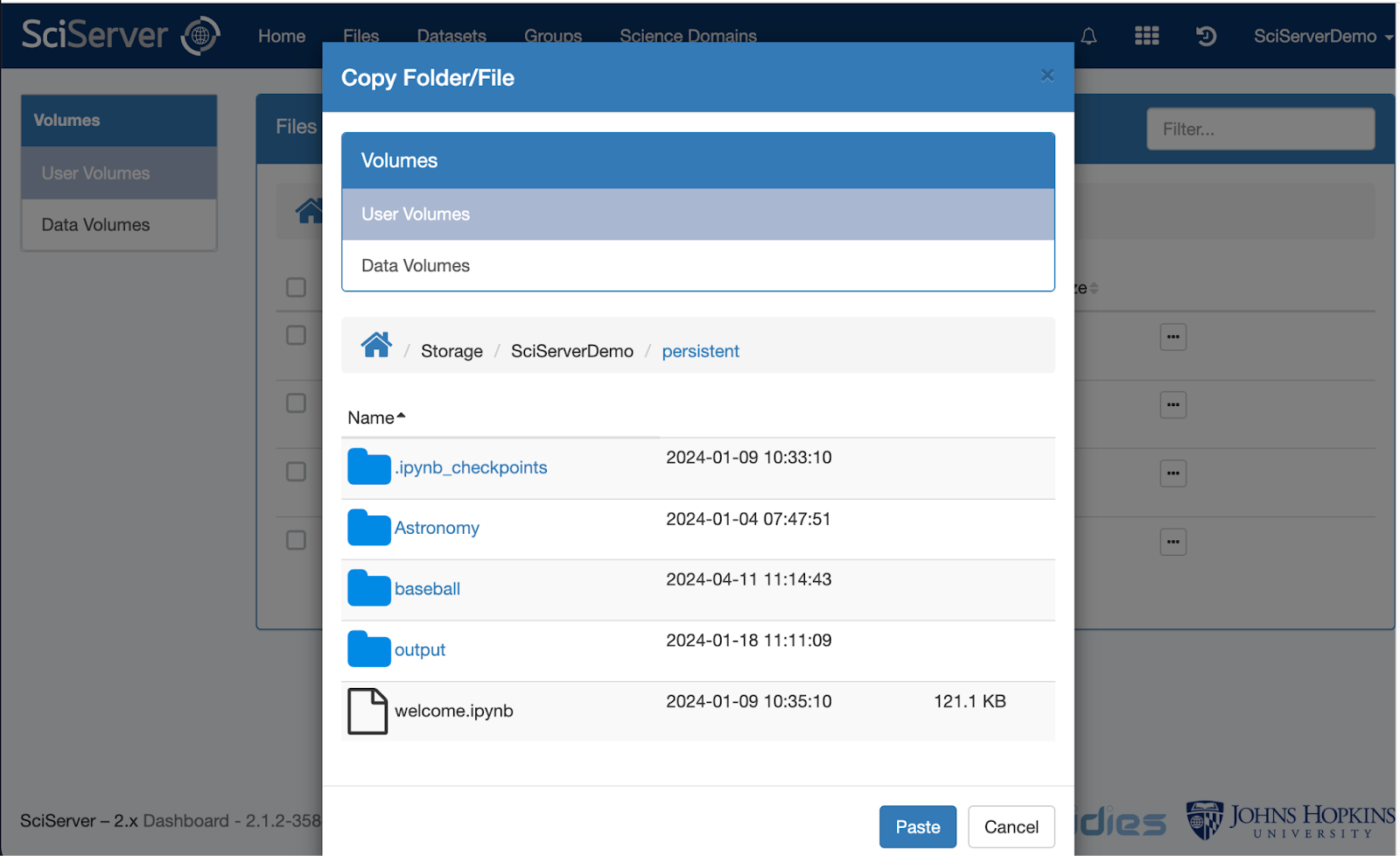Click the Filter input field
Viewport: 1400px width, 856px height.
(1261, 129)
